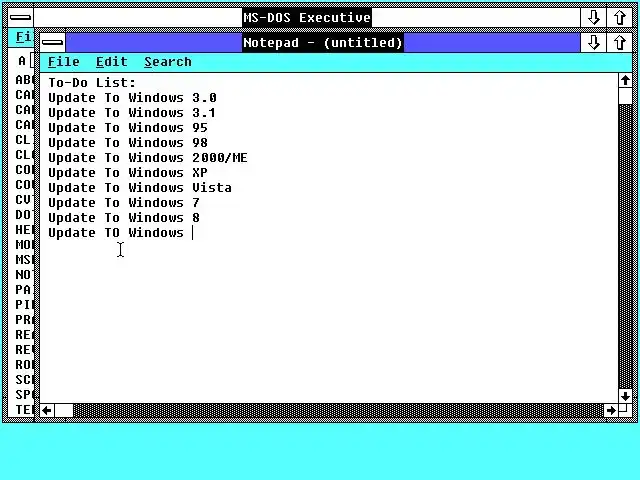Screen dimensions: 640x480
Task: Click the vertical scrollbar track
Action: (x=625, y=247)
